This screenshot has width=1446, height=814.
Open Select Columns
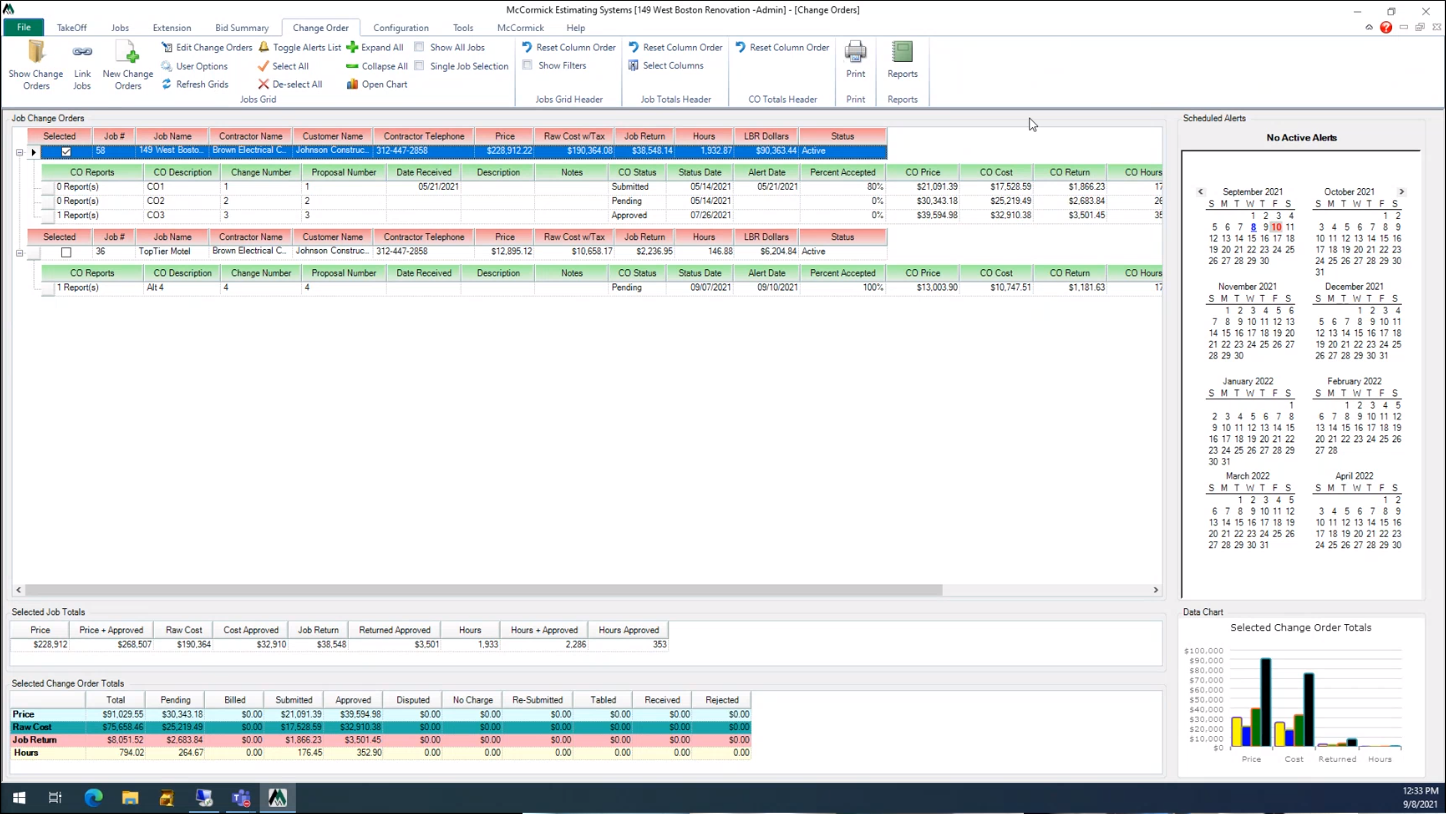tap(666, 66)
